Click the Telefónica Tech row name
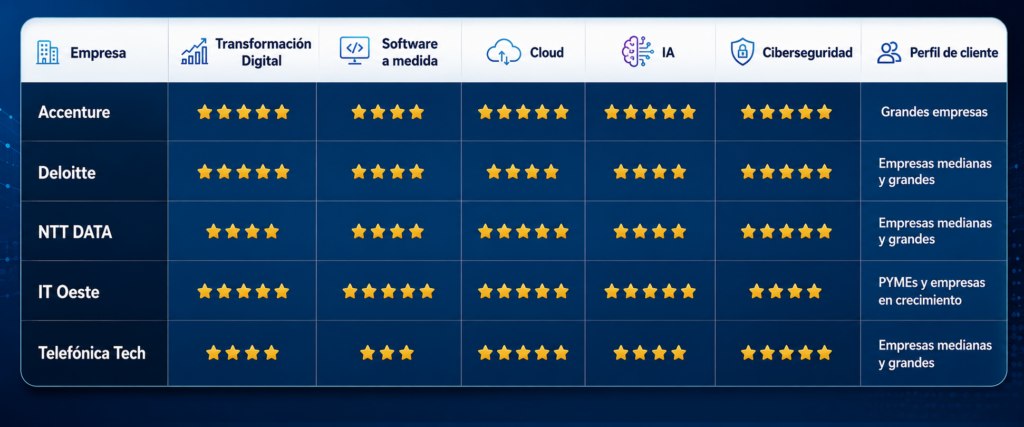 91,353
